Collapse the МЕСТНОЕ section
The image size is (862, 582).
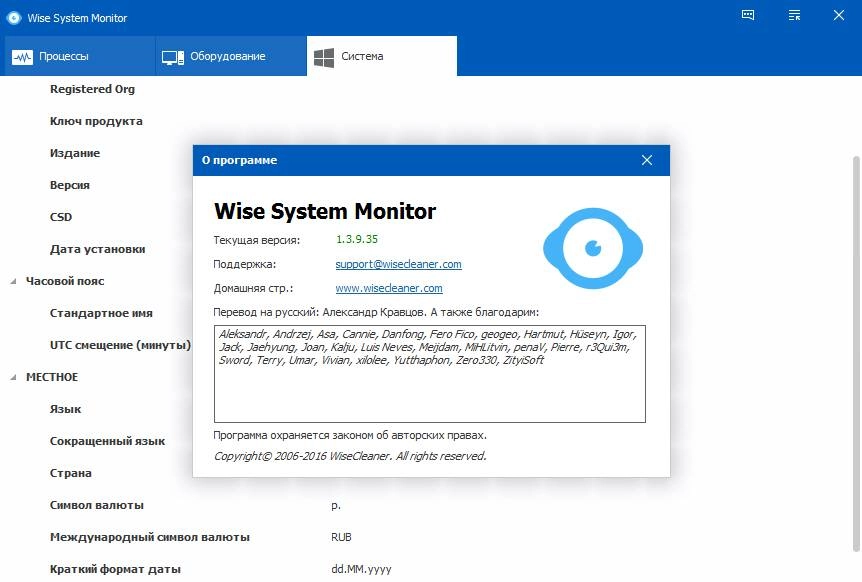coord(13,378)
